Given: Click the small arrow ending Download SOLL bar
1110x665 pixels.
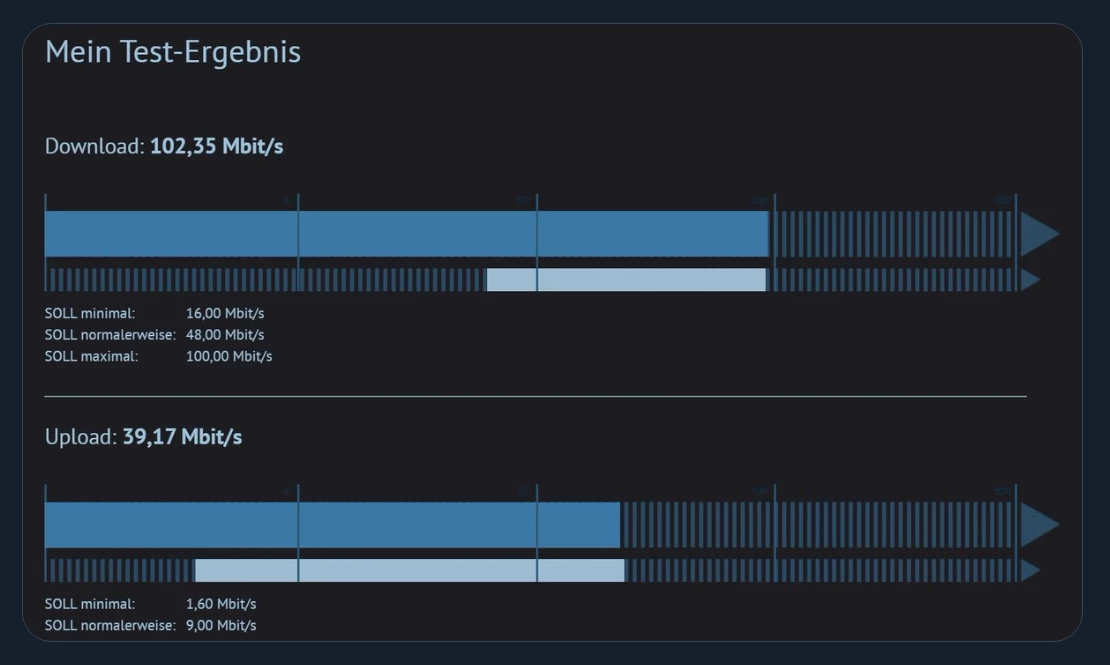Looking at the screenshot, I should (x=1030, y=280).
